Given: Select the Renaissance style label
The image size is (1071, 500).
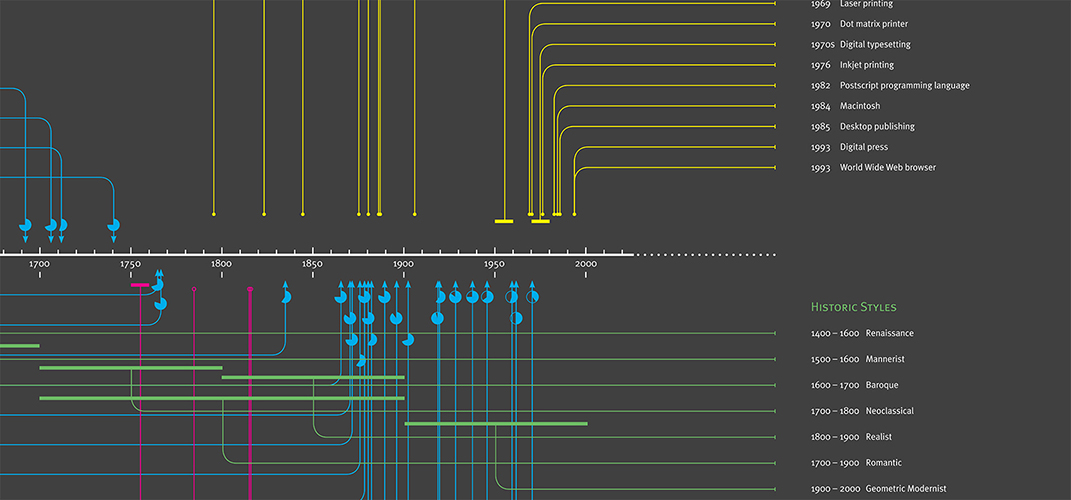Looking at the screenshot, I should click(x=862, y=333).
